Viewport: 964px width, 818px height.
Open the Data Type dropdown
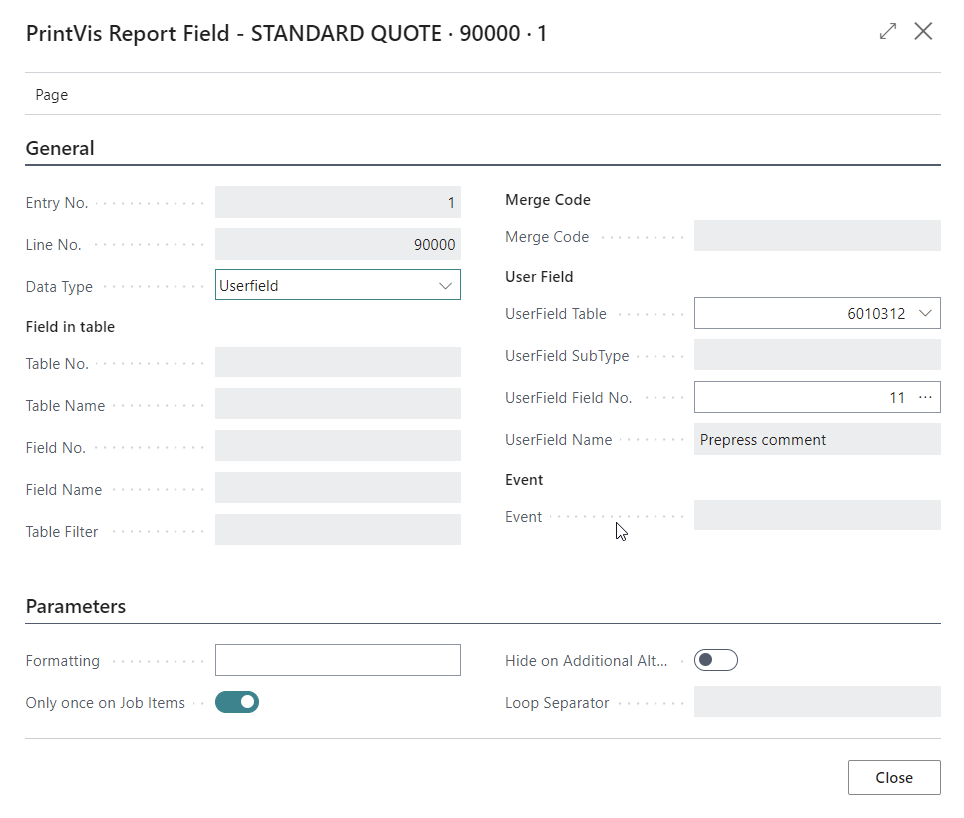(445, 286)
